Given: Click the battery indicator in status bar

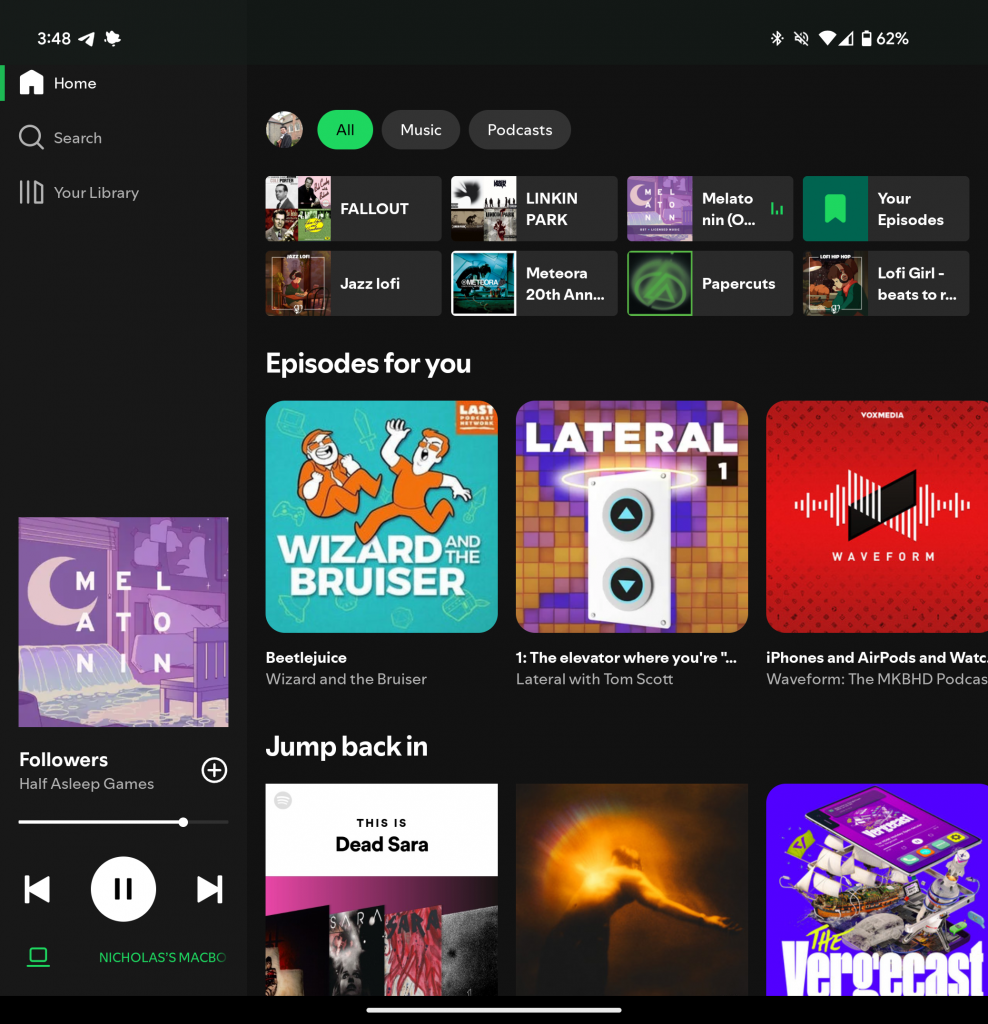Looking at the screenshot, I should pyautogui.click(x=866, y=39).
